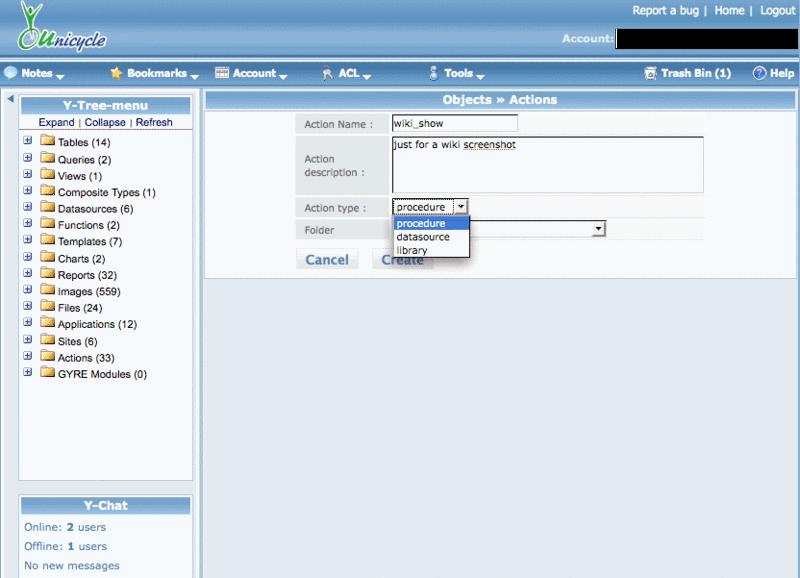Expand the Datasources tree node
Image resolution: width=800 pixels, height=578 pixels.
click(x=28, y=208)
